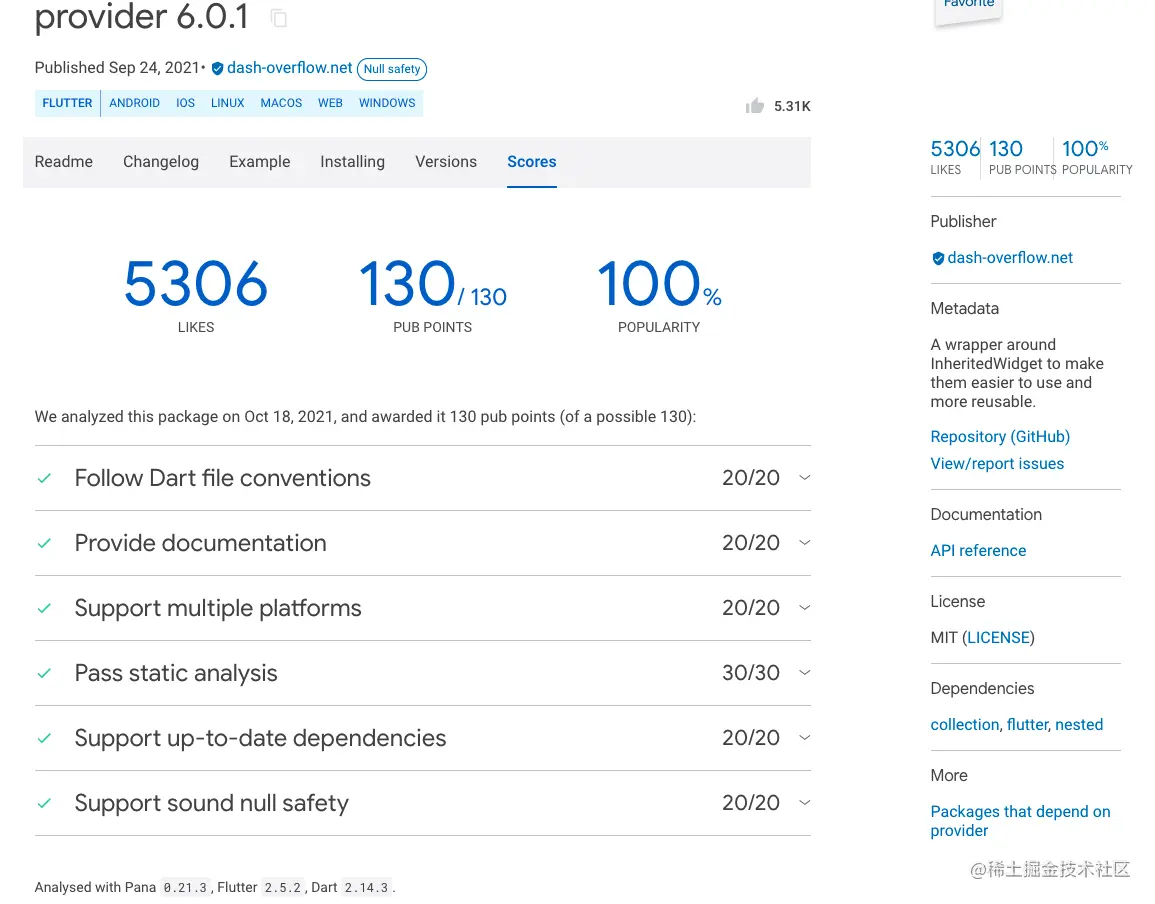
Task: Click the FLUTTER SDK tag
Action: pyautogui.click(x=67, y=103)
